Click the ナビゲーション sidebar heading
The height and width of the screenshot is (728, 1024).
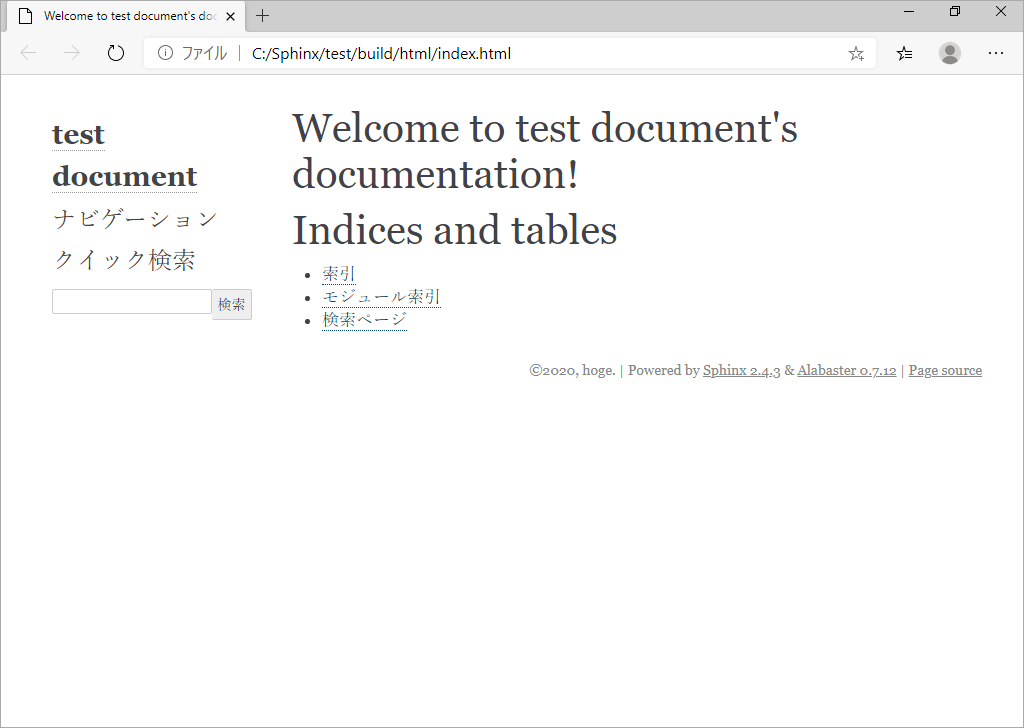click(x=135, y=218)
